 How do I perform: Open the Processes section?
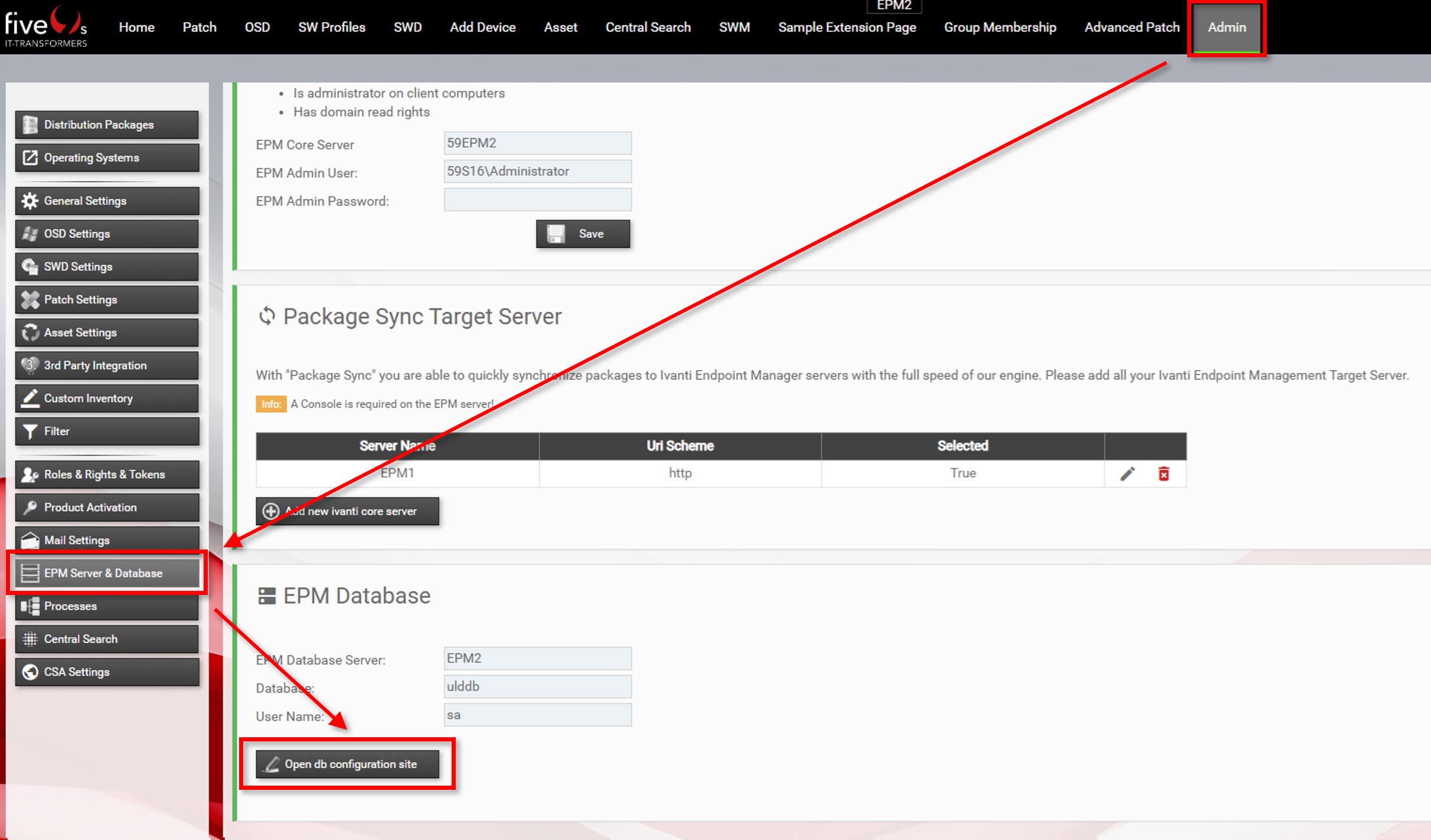[x=107, y=606]
